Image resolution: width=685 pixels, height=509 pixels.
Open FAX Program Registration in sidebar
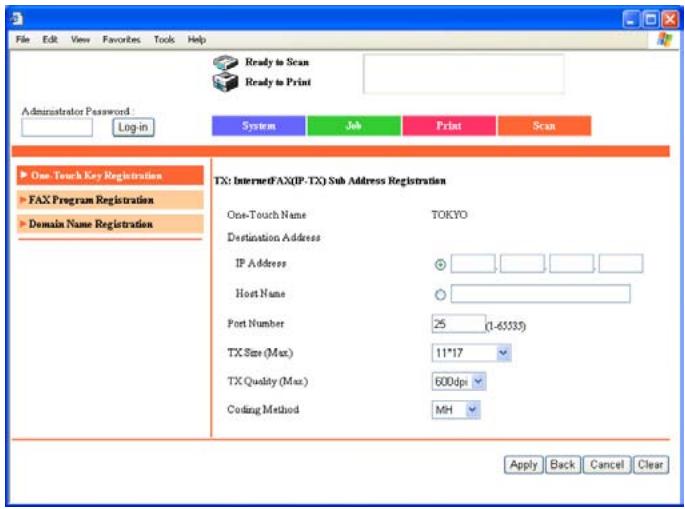click(110, 200)
